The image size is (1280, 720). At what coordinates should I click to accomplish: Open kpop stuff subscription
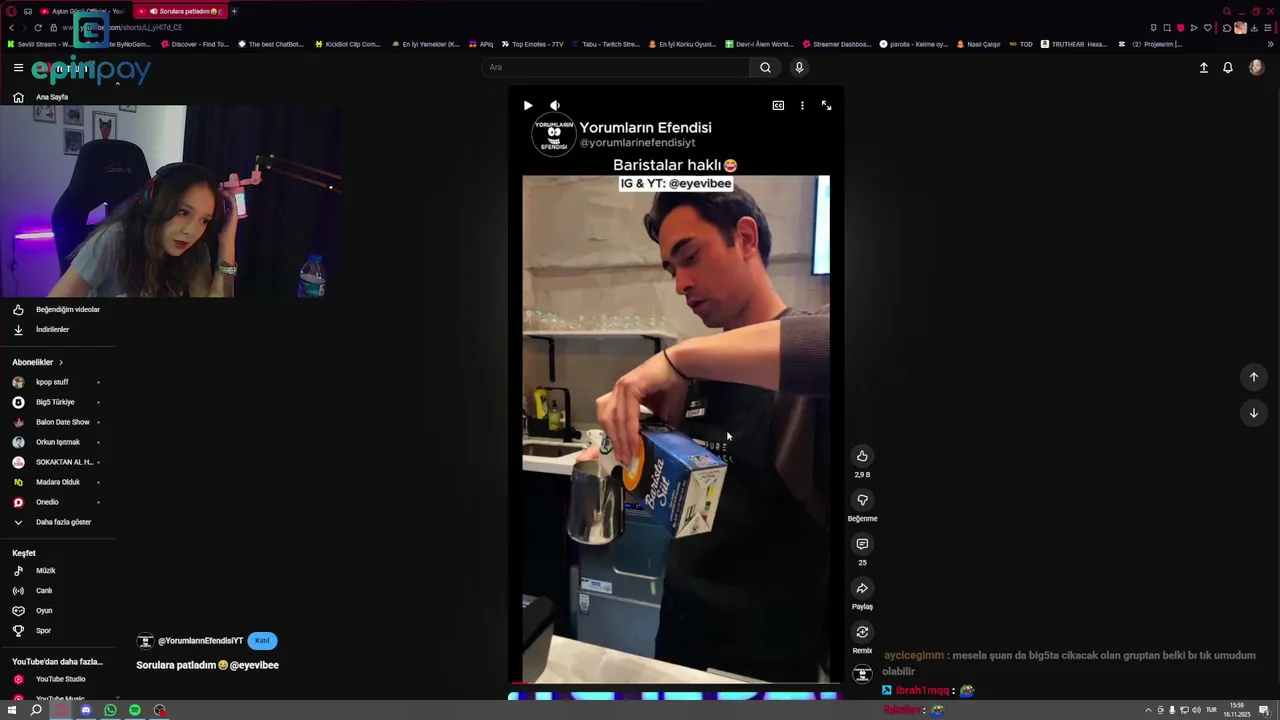(58, 382)
